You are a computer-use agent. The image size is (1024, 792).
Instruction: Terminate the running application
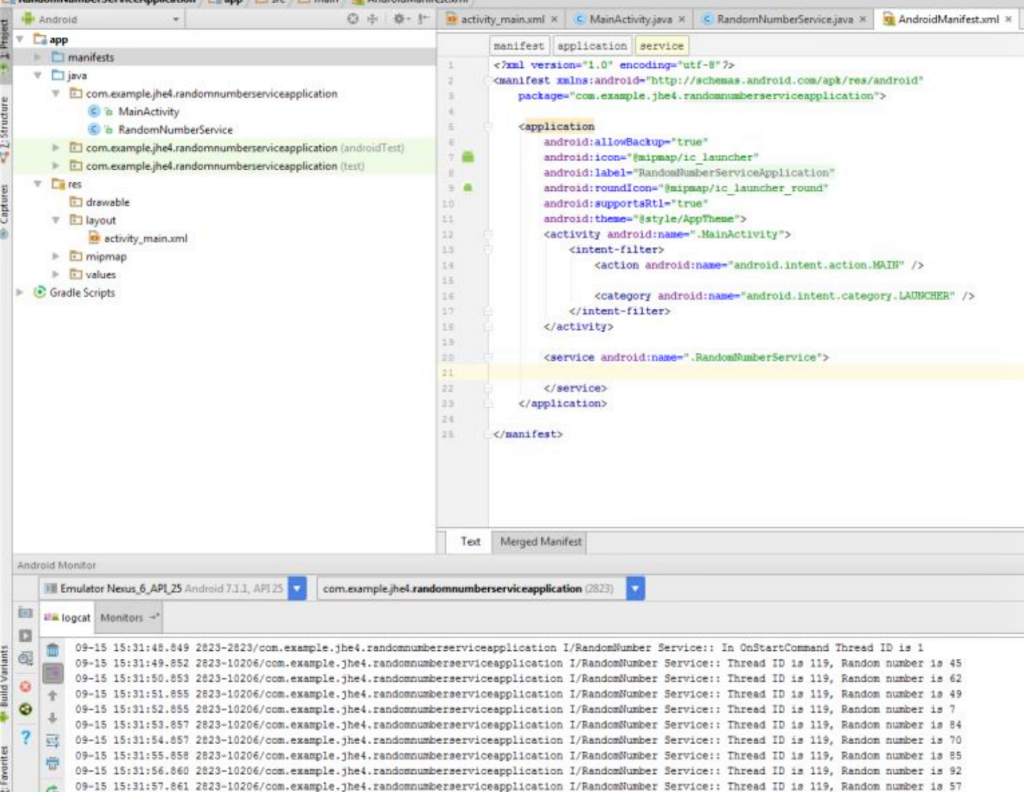point(25,685)
